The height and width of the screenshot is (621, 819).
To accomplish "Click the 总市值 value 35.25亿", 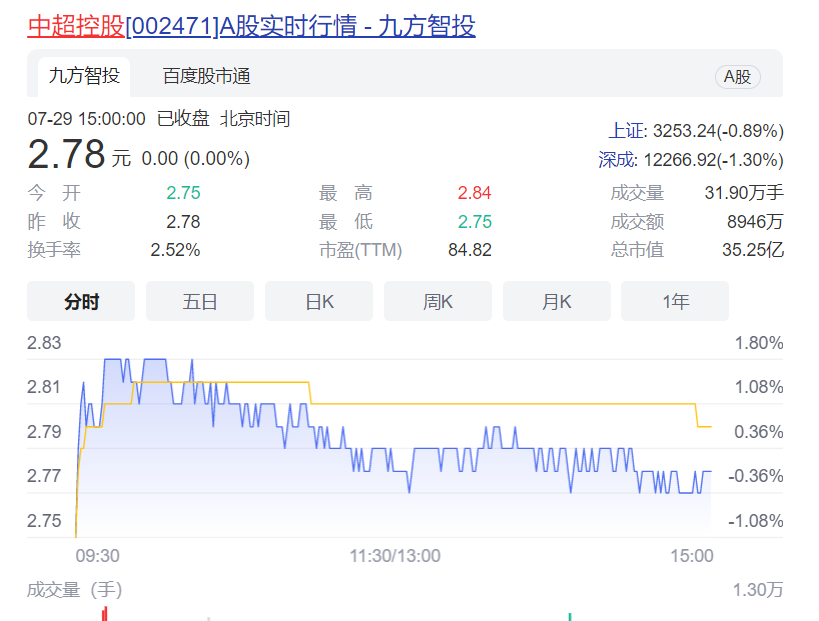I will pyautogui.click(x=753, y=250).
